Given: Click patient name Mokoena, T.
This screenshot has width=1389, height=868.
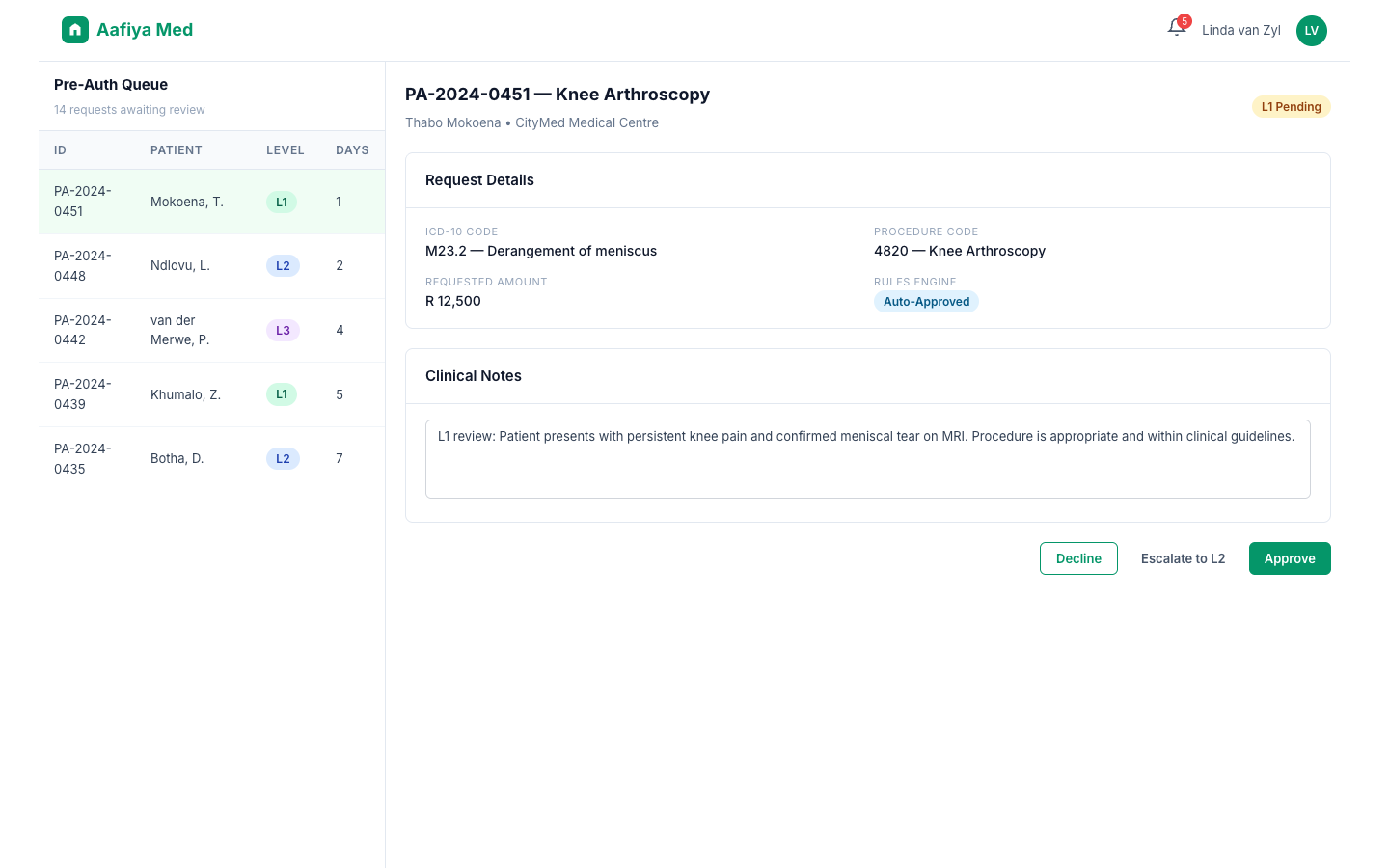Looking at the screenshot, I should pos(187,202).
